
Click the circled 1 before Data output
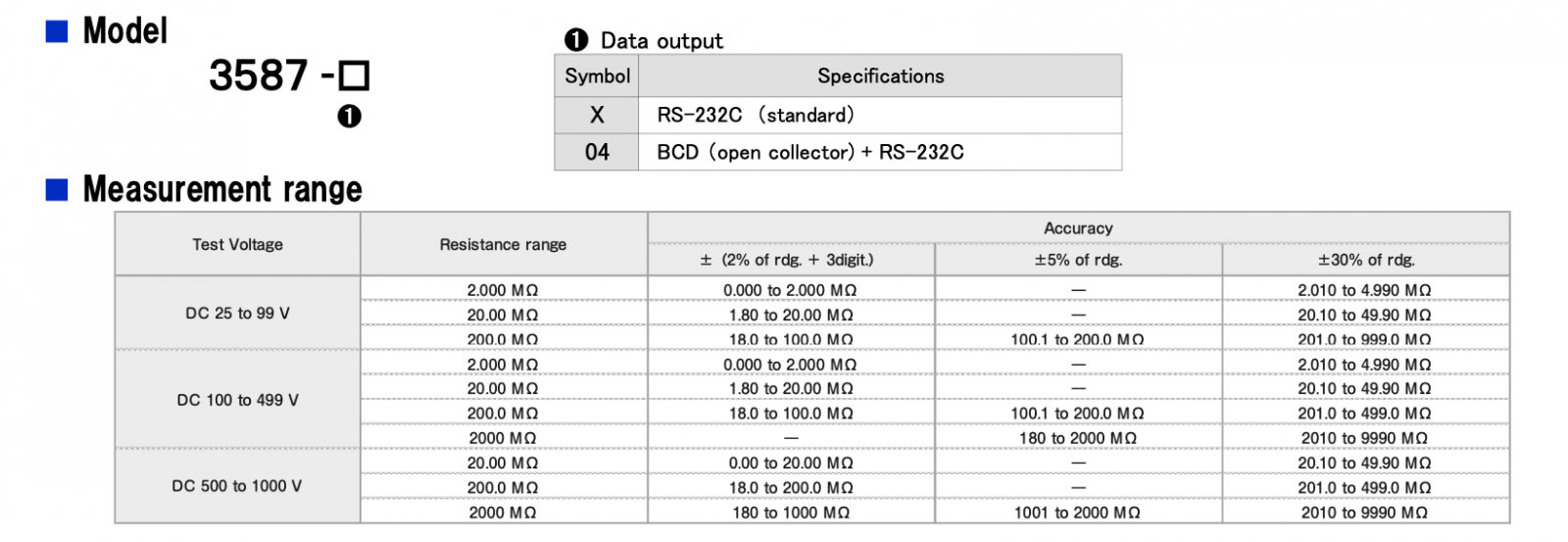point(576,40)
